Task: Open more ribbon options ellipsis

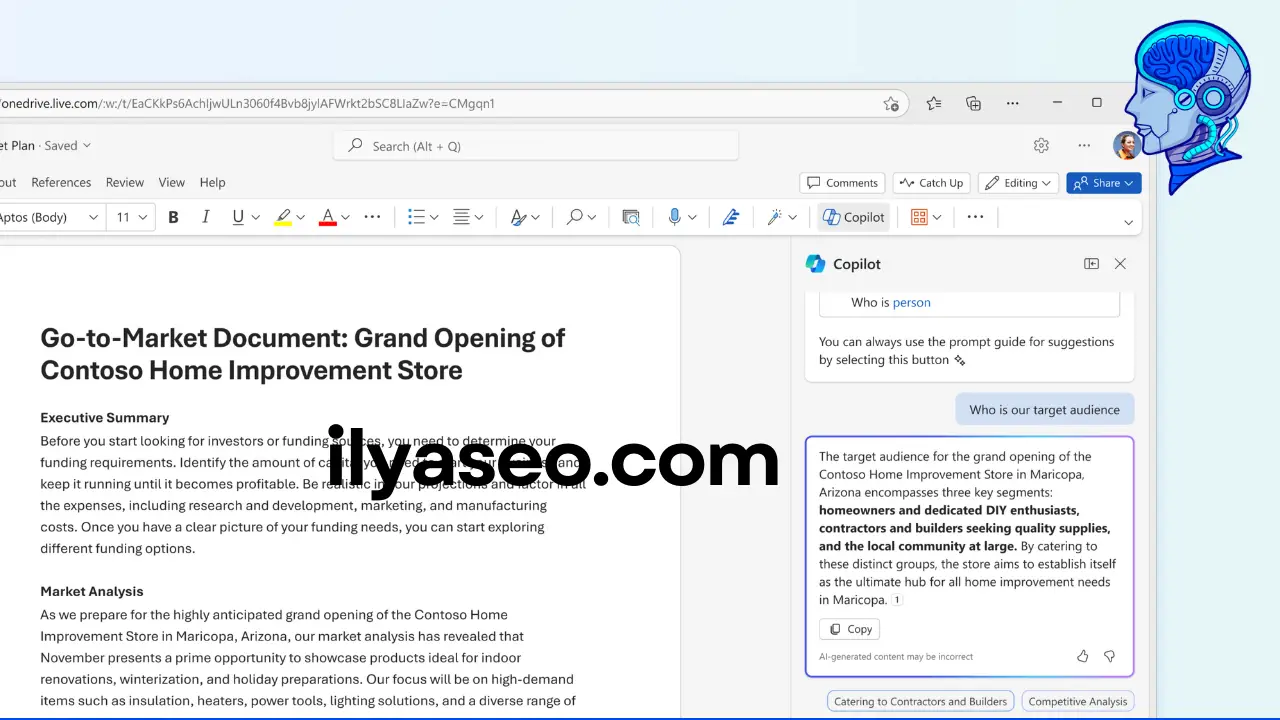Action: pyautogui.click(x=976, y=217)
